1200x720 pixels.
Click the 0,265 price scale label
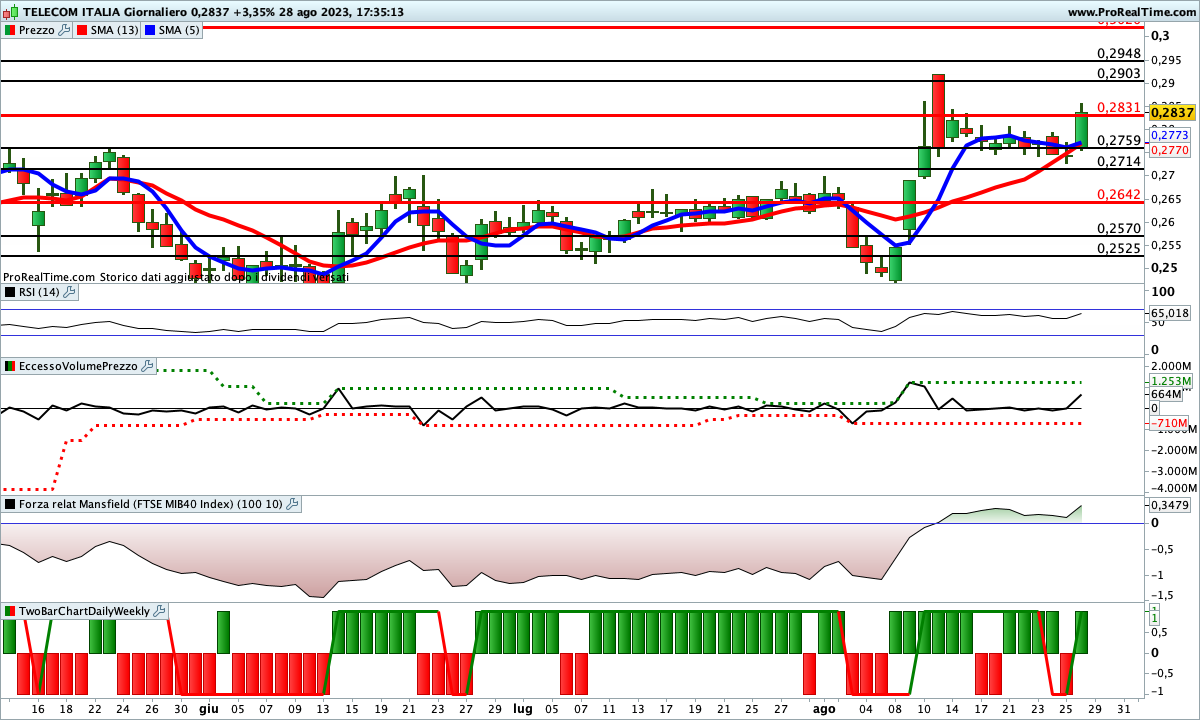[1166, 198]
